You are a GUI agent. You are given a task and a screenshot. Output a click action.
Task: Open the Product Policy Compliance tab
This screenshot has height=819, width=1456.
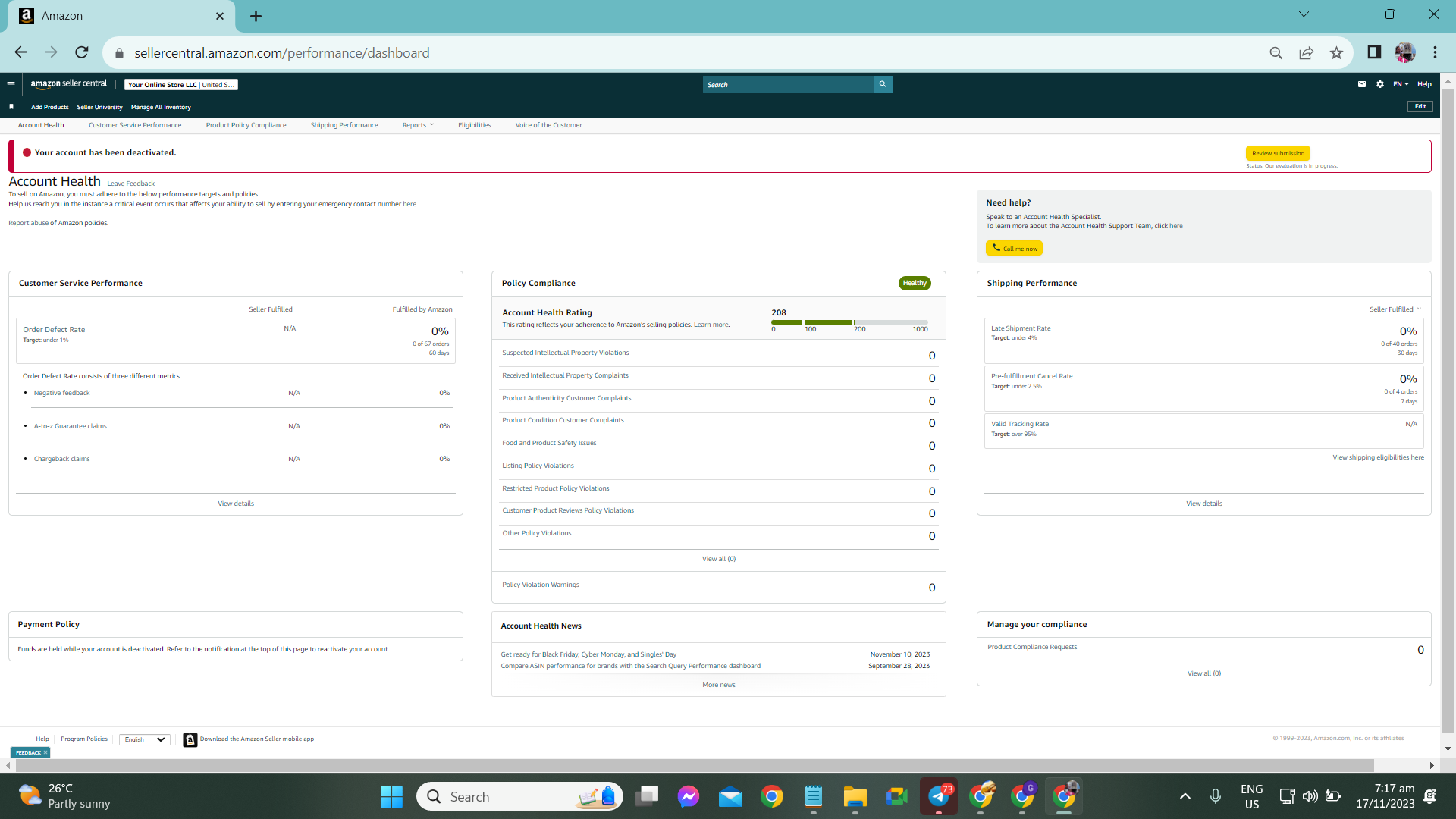(x=246, y=125)
